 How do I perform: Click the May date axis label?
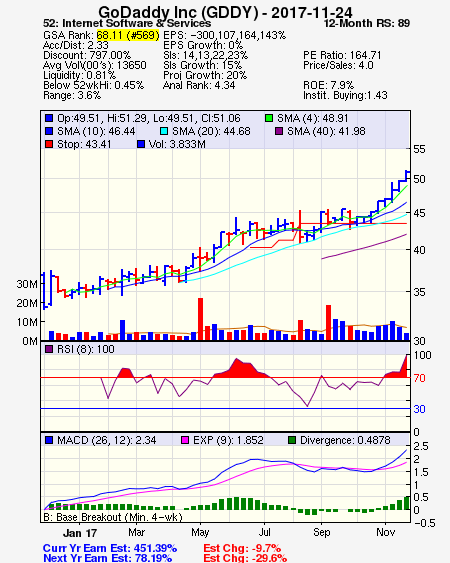pos(200,532)
